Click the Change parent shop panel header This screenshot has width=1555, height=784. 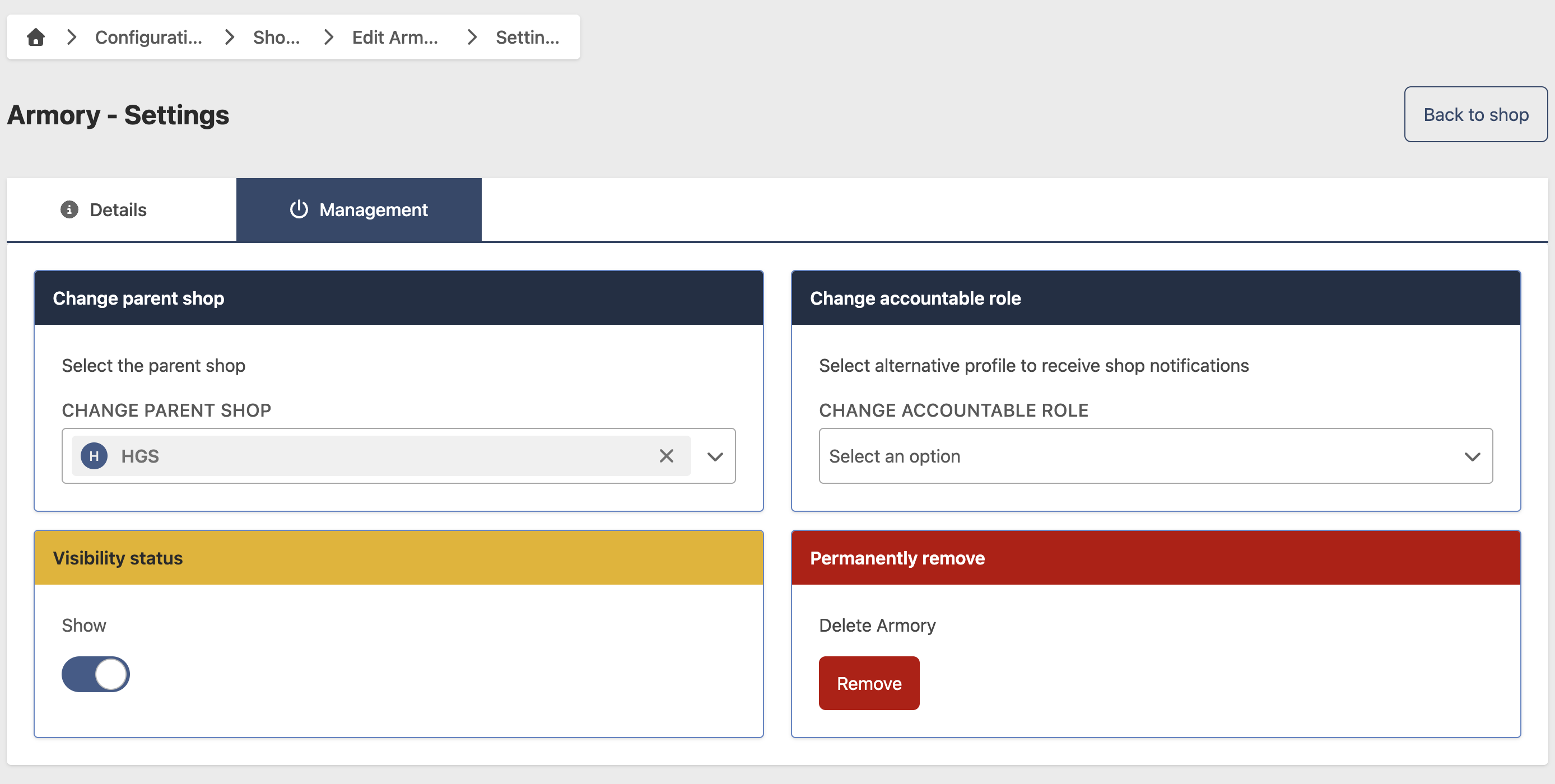coord(398,298)
